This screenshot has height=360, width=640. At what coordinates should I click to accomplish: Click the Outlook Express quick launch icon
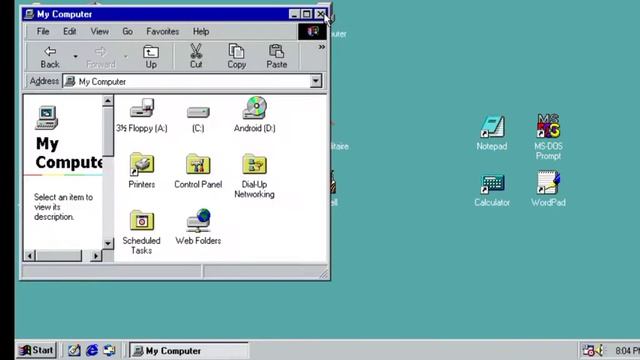109,350
